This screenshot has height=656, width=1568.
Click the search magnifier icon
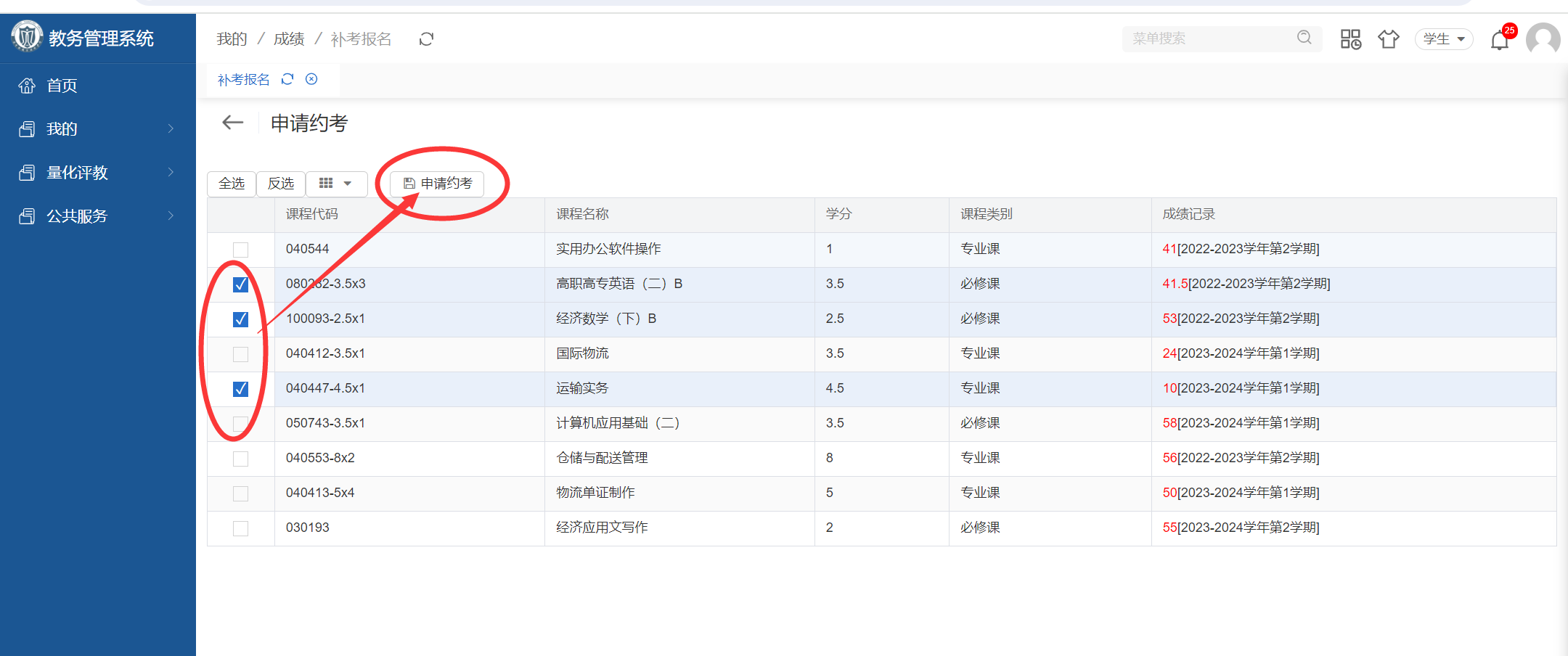(1304, 38)
